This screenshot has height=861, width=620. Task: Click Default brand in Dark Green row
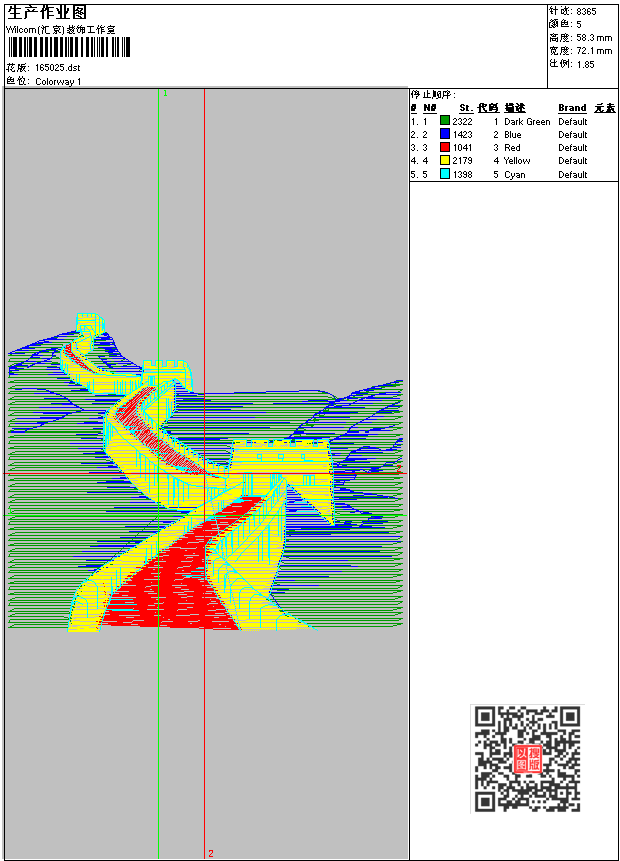coord(573,121)
